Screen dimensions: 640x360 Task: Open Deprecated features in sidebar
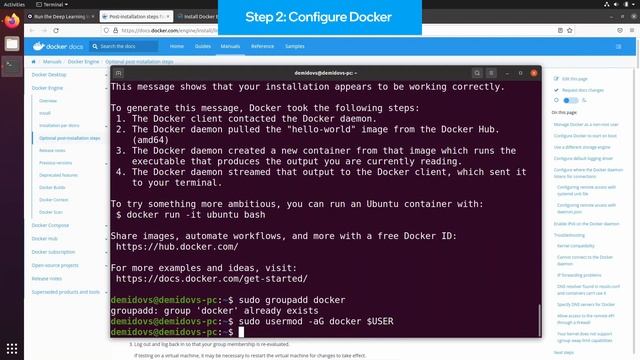[x=58, y=175]
